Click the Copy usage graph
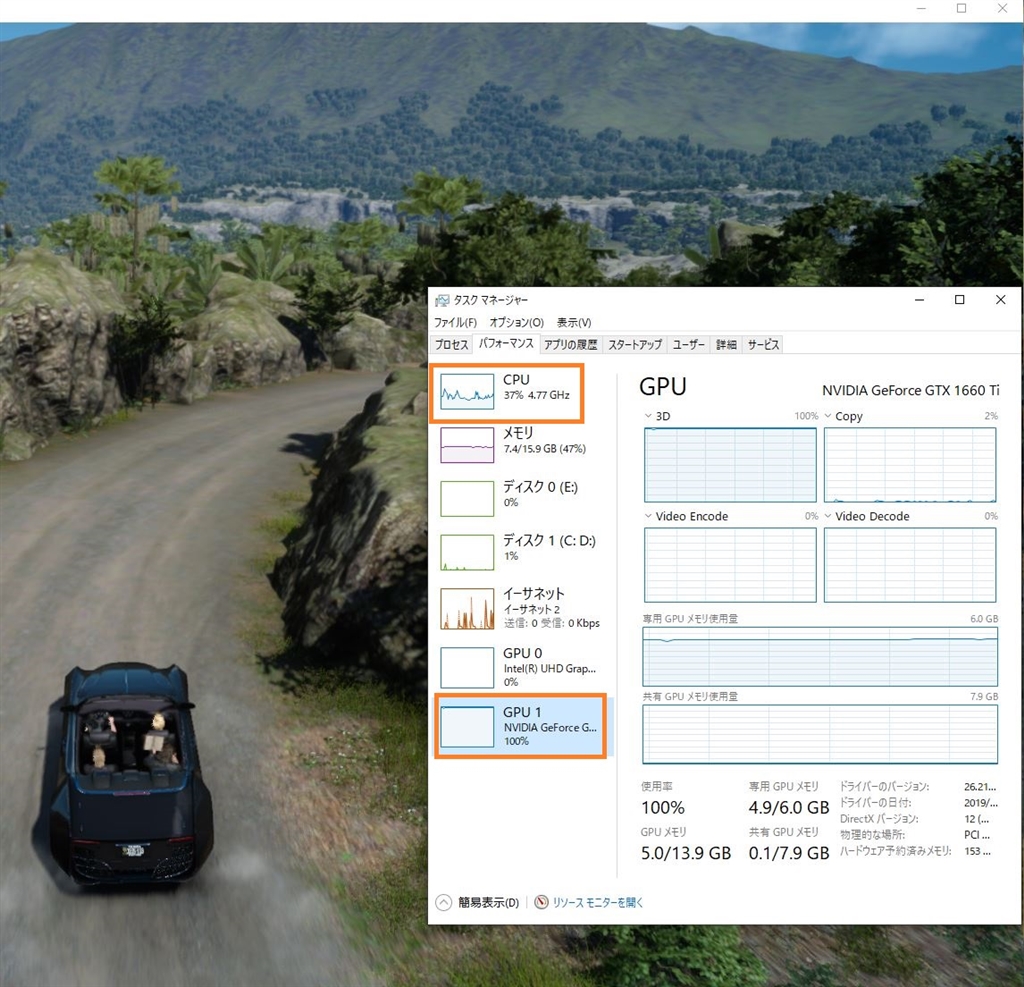This screenshot has height=987, width=1024. coord(910,465)
